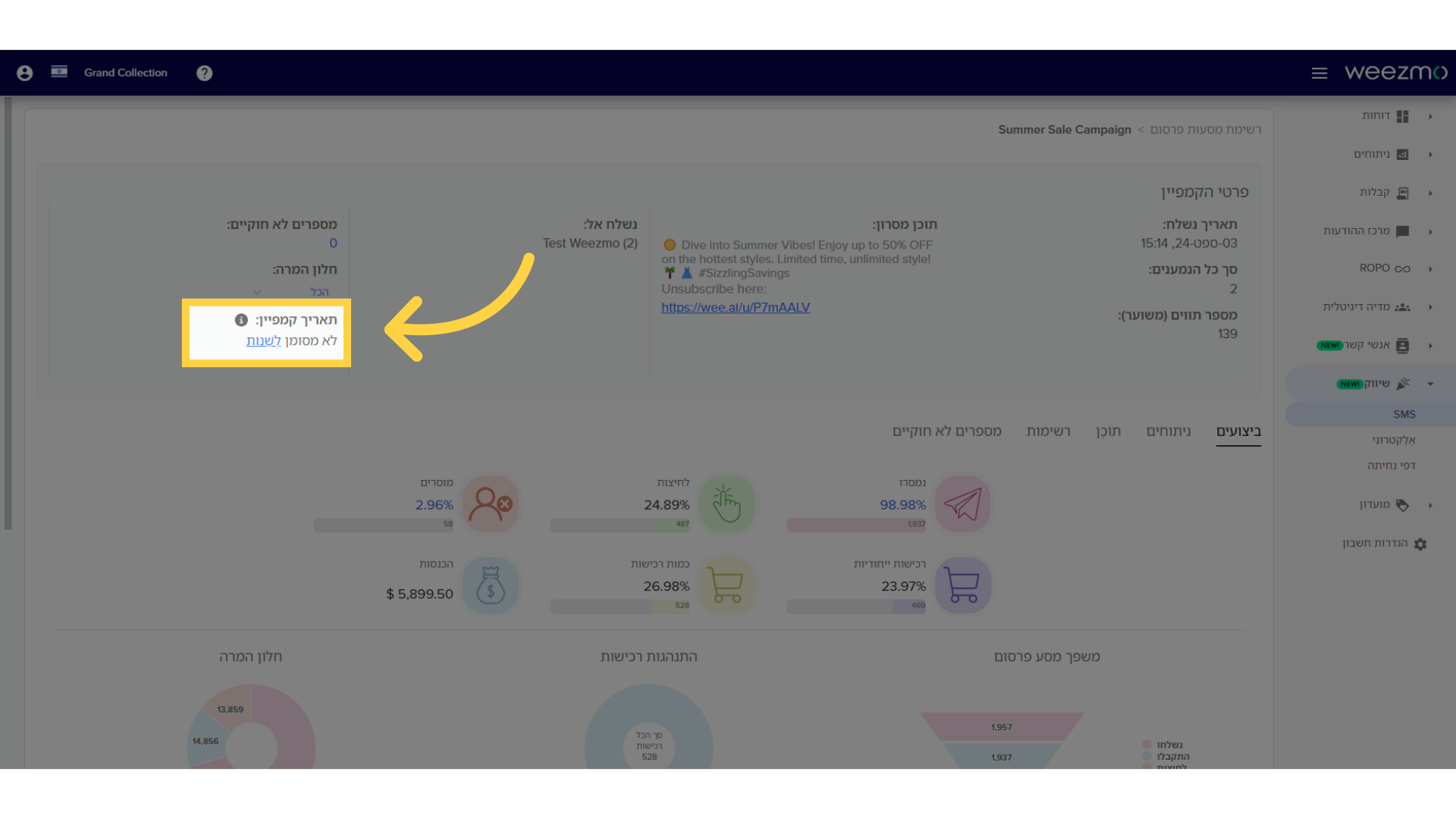Click the מדיה דיגיטלית people icon
The width and height of the screenshot is (1456, 819).
(1403, 307)
